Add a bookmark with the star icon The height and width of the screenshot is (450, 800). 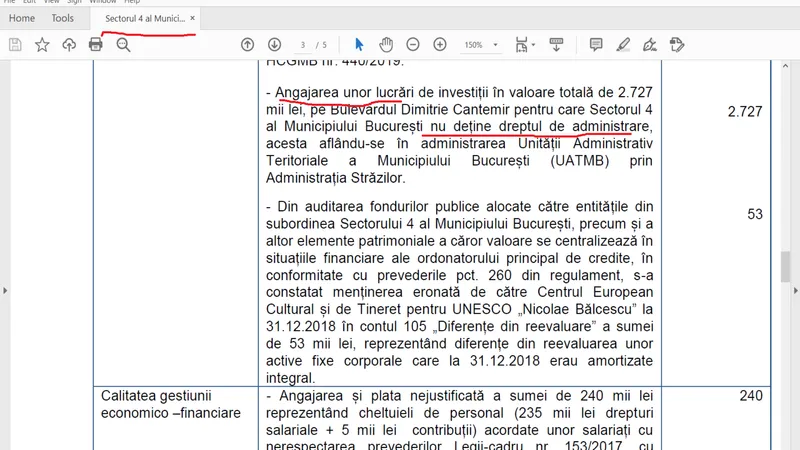42,45
